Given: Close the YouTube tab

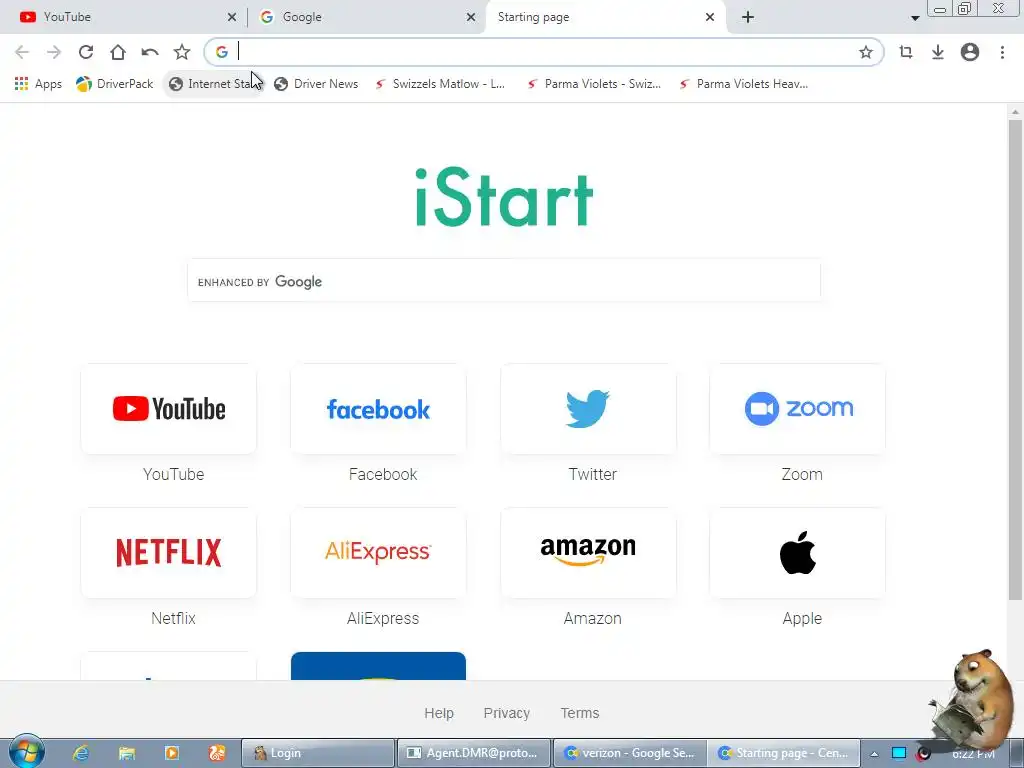Looking at the screenshot, I should (x=231, y=17).
